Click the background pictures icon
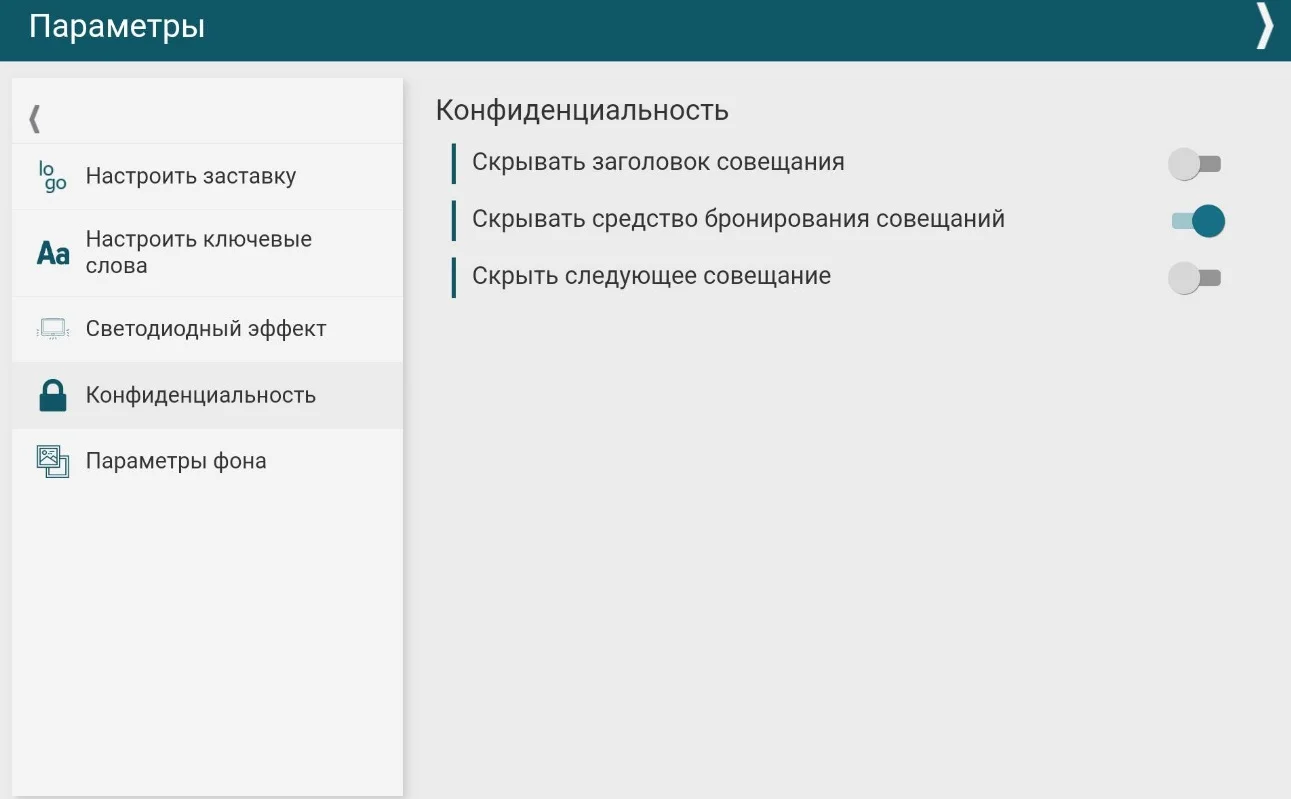Image resolution: width=1291 pixels, height=799 pixels. (x=52, y=461)
